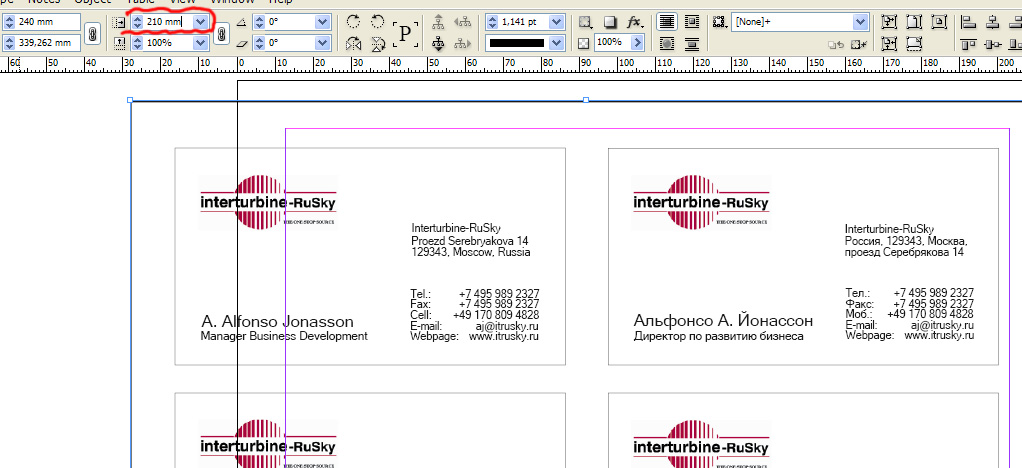The image size is (1022, 468).
Task: Click the email 'aj@itrusky.ru' on English card
Action: click(x=507, y=326)
